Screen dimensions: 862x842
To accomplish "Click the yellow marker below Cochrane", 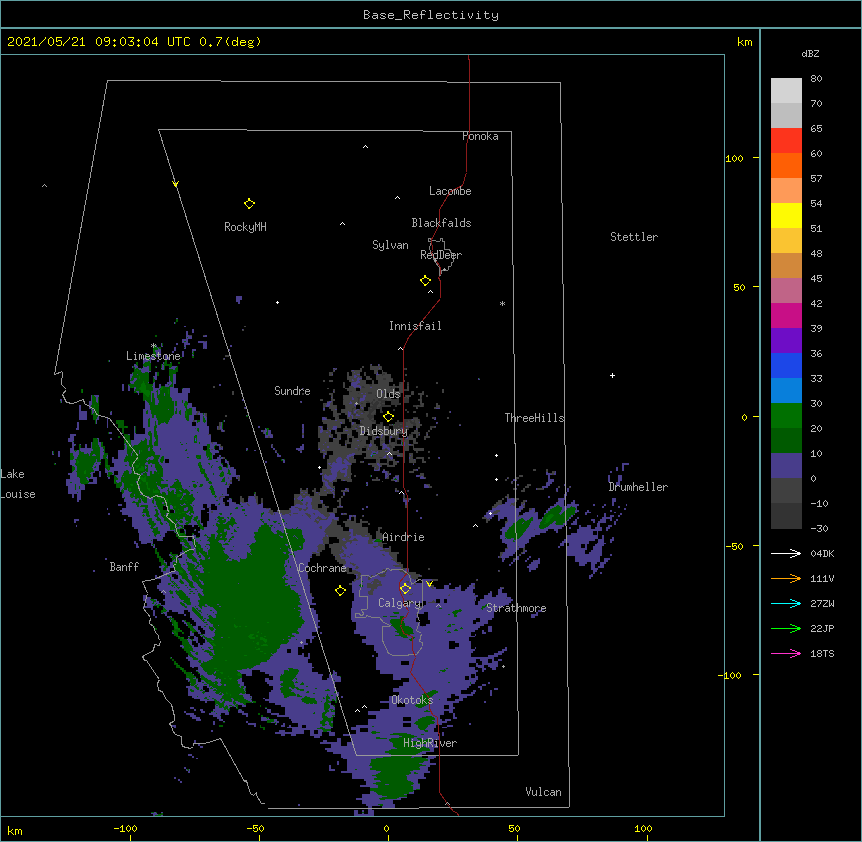I will (340, 591).
